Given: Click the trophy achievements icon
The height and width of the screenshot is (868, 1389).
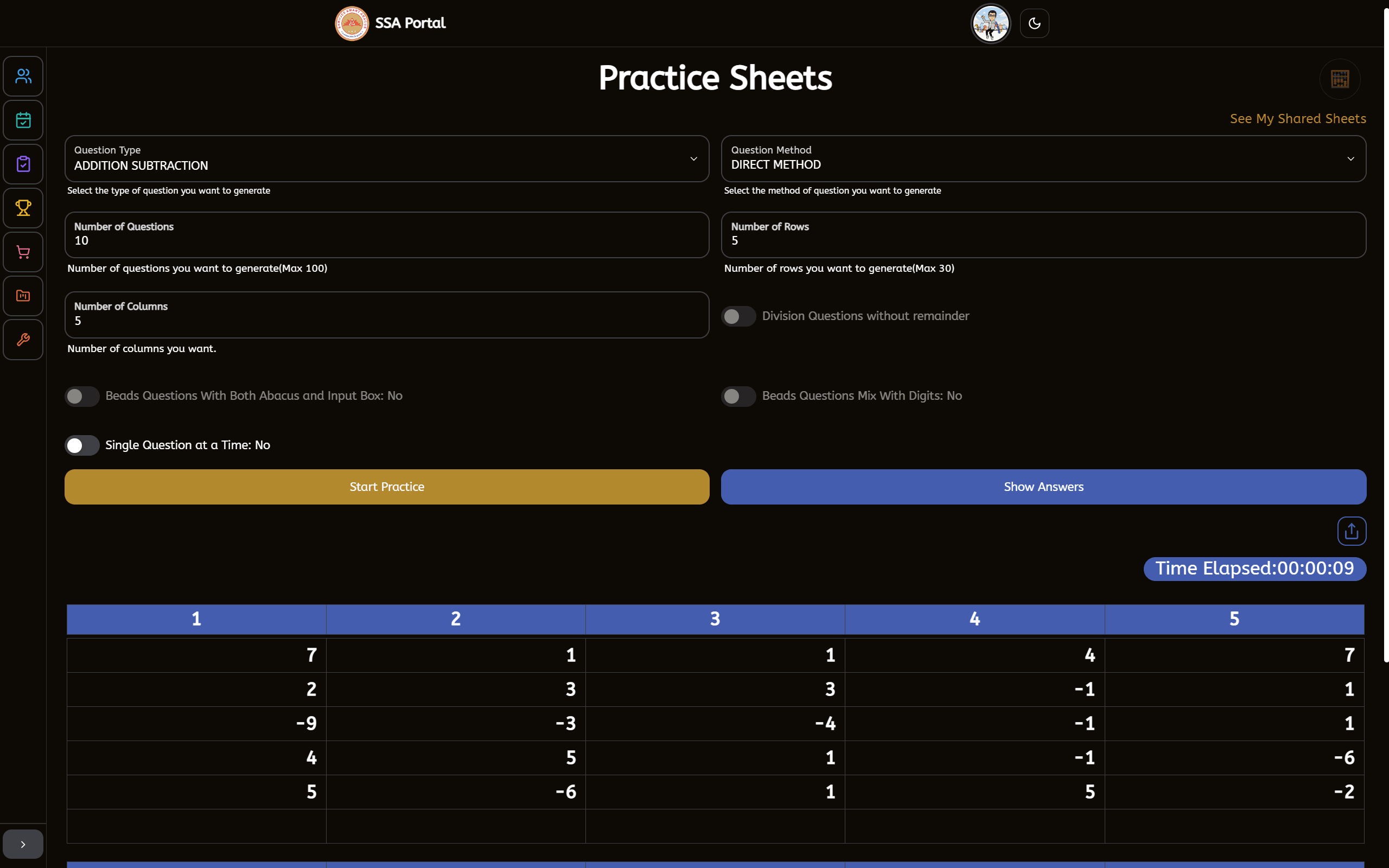Looking at the screenshot, I should click(x=23, y=208).
